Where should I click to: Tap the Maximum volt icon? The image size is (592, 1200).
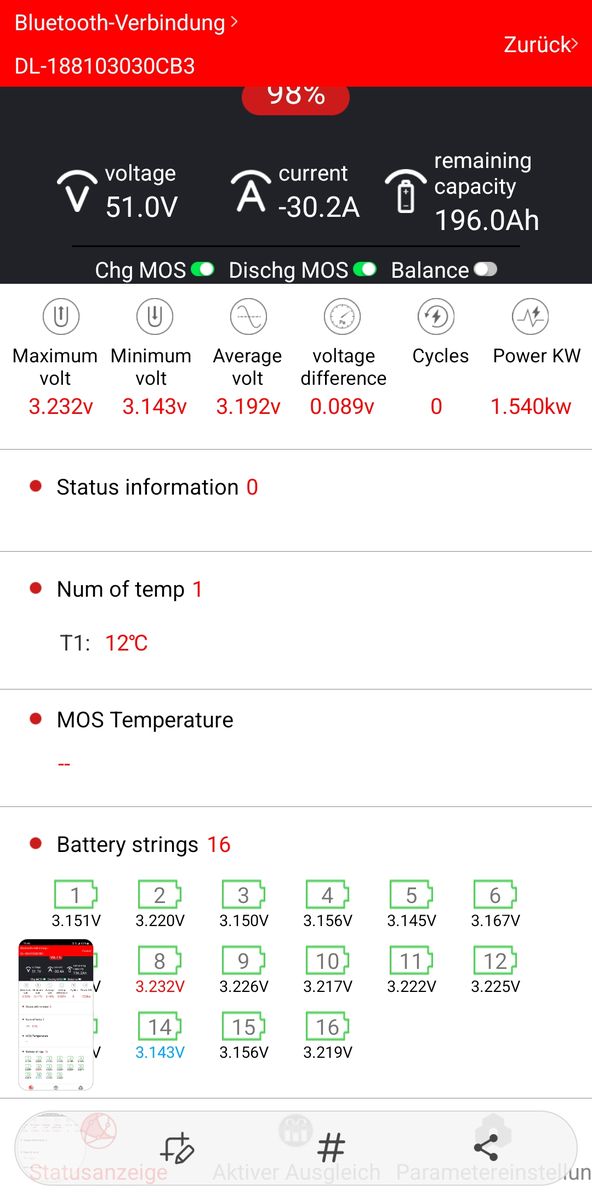[x=62, y=318]
